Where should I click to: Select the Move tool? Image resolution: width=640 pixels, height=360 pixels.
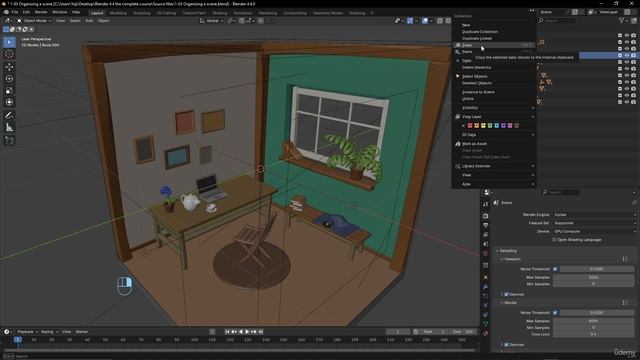(9, 67)
